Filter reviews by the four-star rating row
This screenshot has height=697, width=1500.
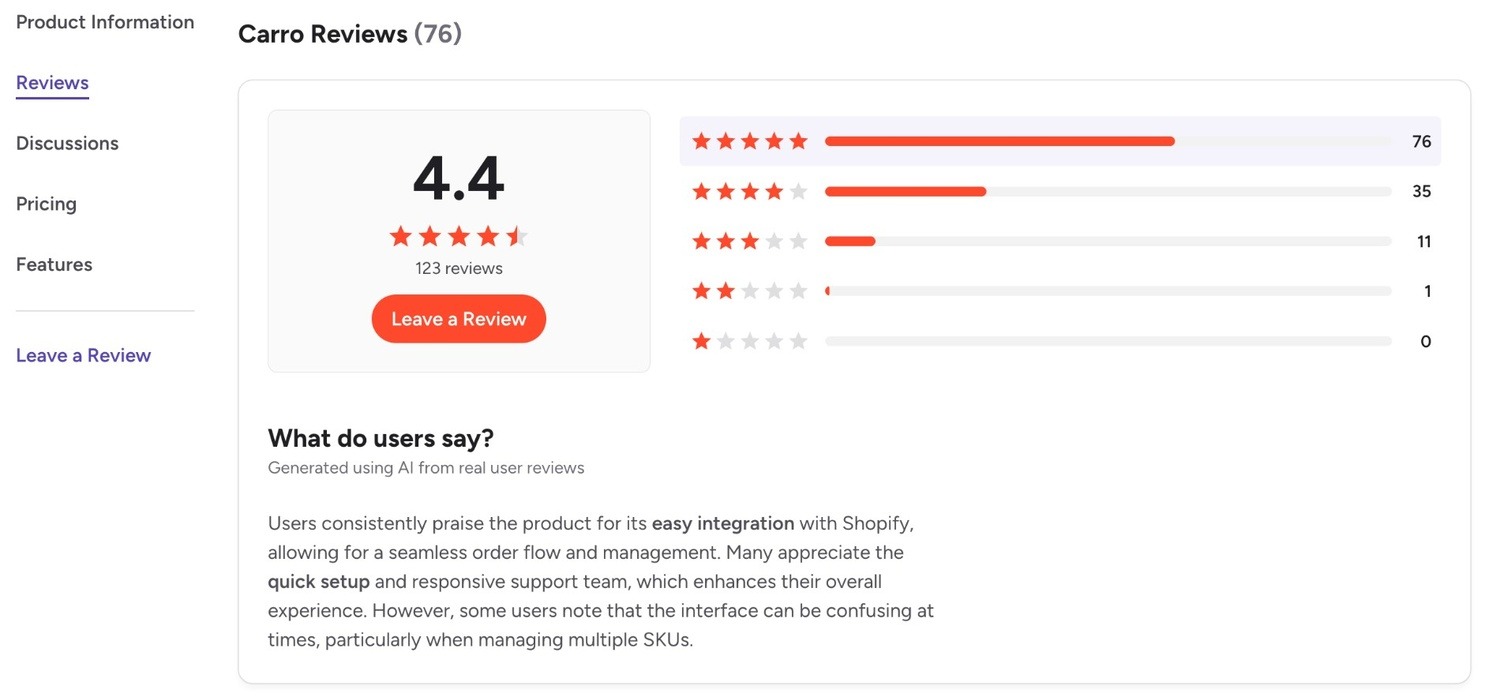tap(1060, 191)
